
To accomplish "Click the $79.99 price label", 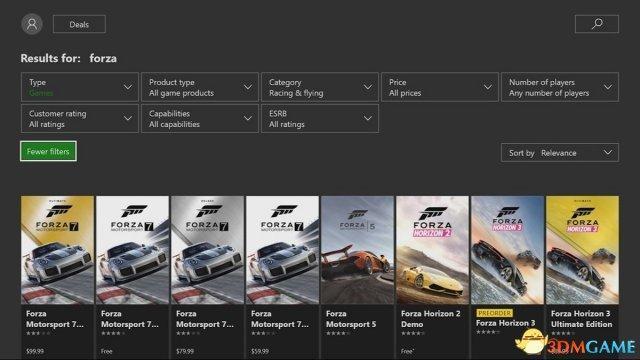I will (x=185, y=351).
